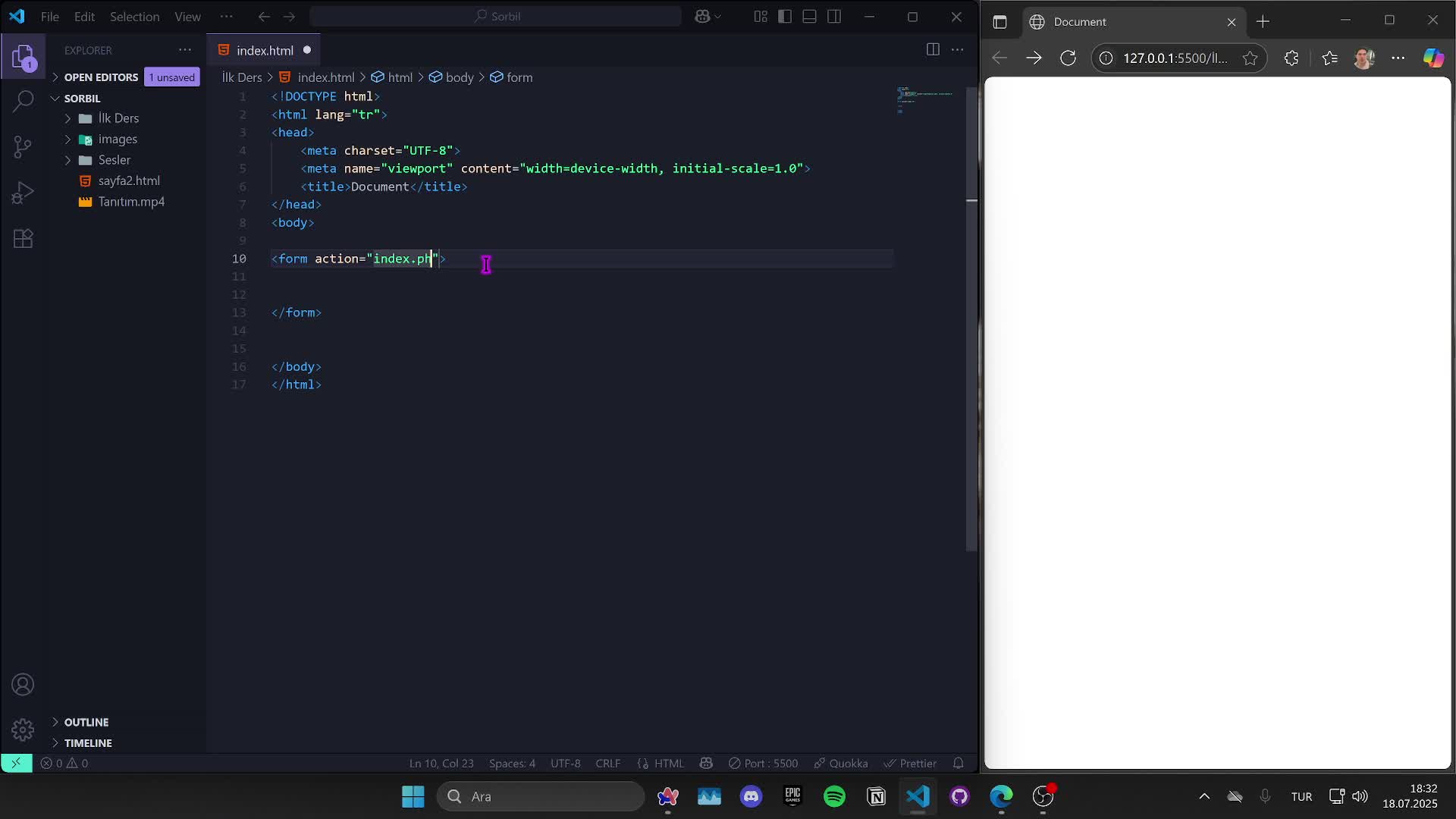1456x819 pixels.
Task: Select the Document browser tab
Action: coord(1134,22)
